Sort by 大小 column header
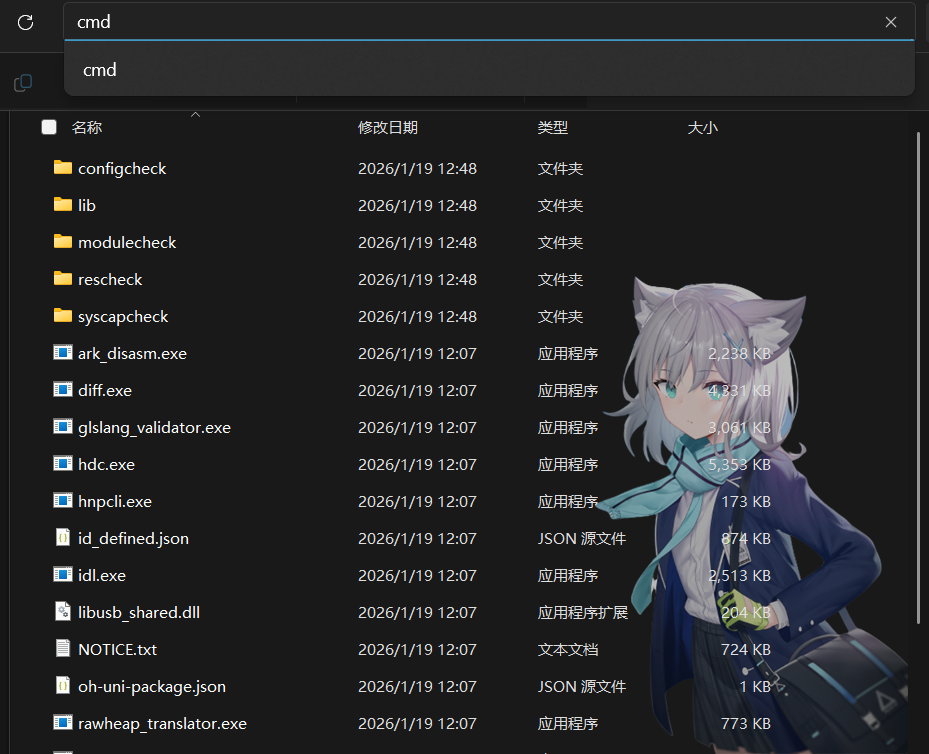 pos(702,127)
